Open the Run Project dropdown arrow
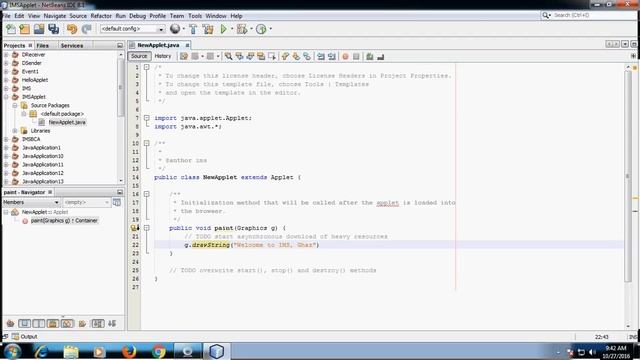 click(x=232, y=29)
